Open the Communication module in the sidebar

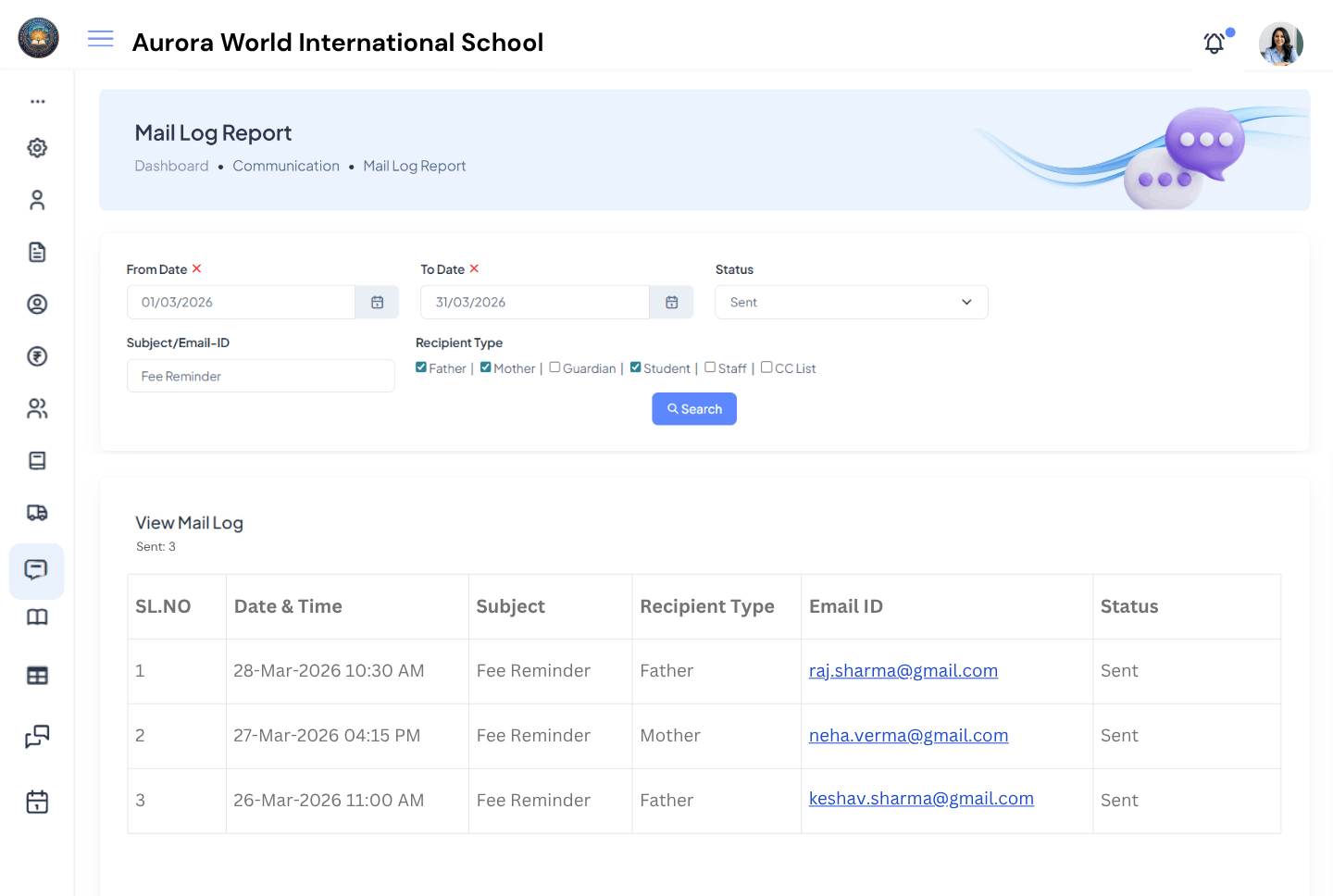coord(37,571)
